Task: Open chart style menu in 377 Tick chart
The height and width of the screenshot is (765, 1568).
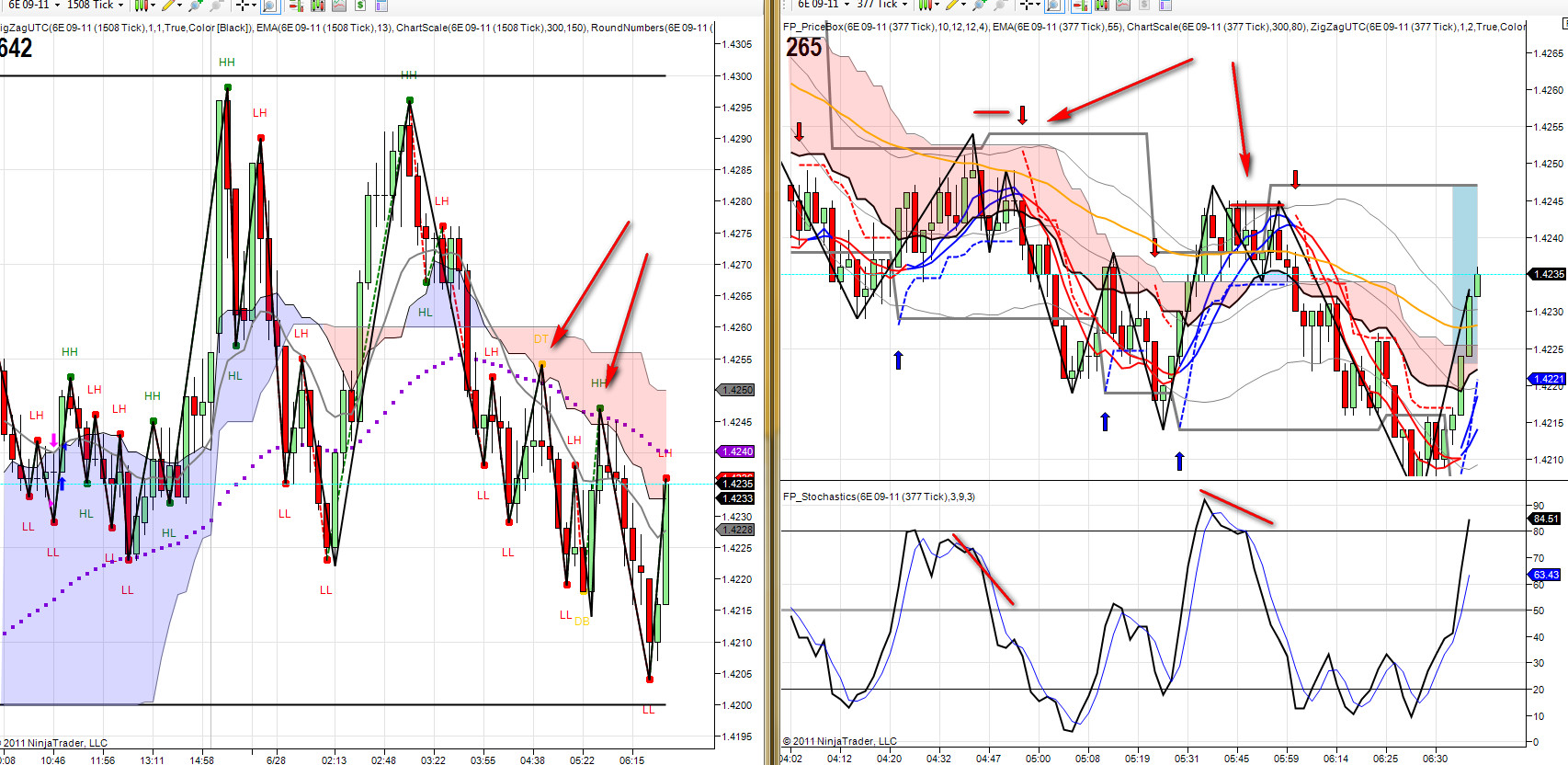Action: [926, 5]
